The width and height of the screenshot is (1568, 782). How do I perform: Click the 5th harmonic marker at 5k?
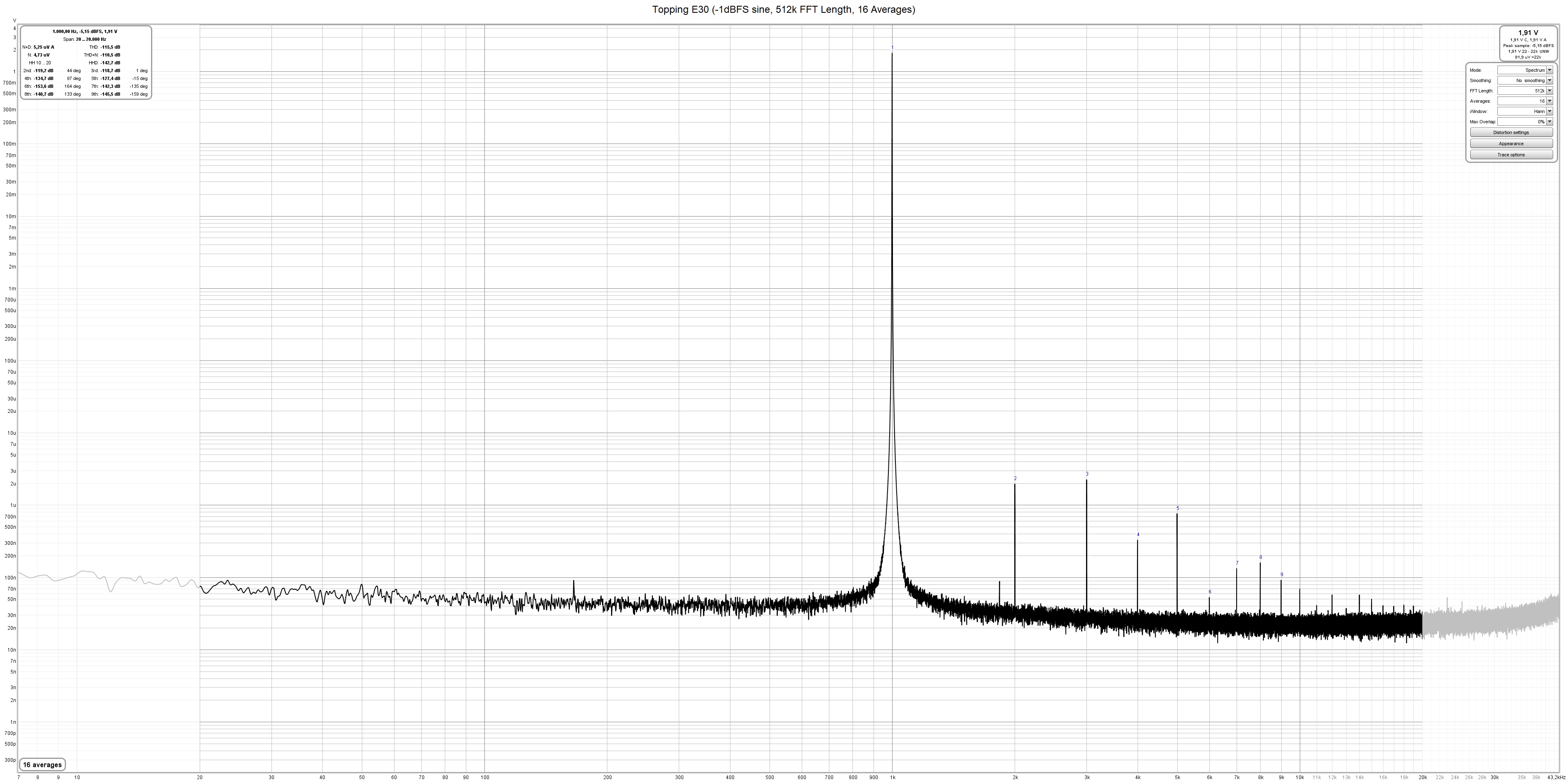1177,508
